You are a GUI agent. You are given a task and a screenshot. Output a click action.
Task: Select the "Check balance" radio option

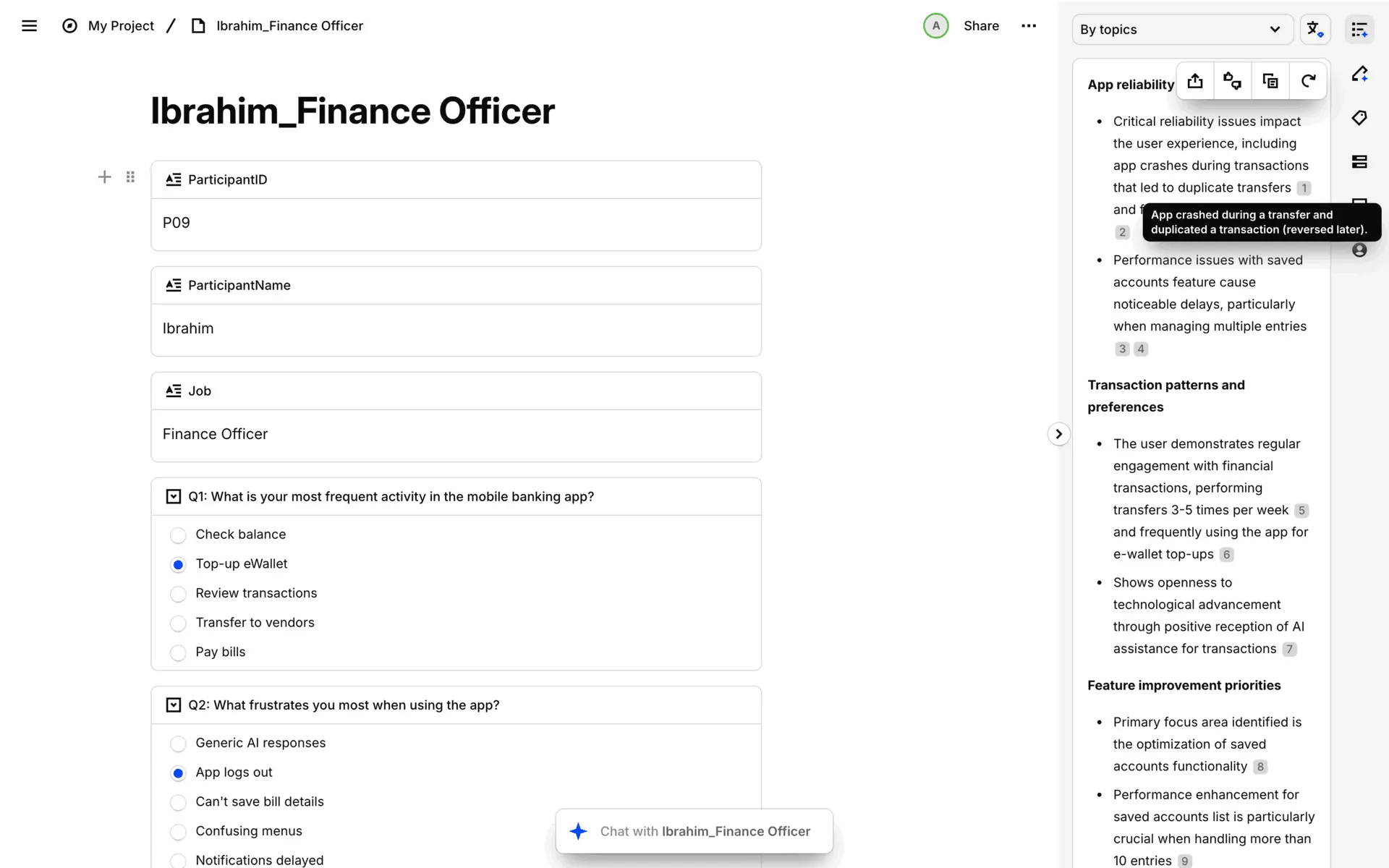click(x=178, y=535)
